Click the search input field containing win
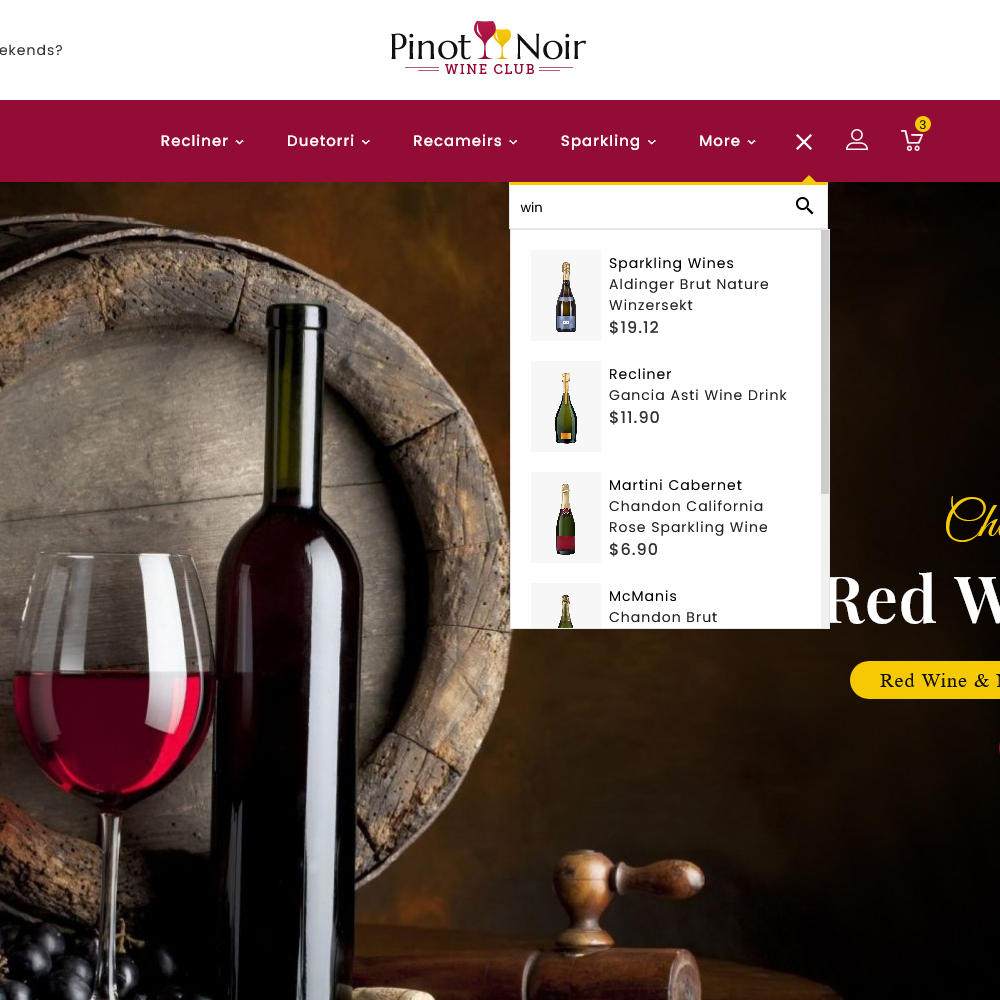This screenshot has height=1000, width=1000. [x=651, y=207]
